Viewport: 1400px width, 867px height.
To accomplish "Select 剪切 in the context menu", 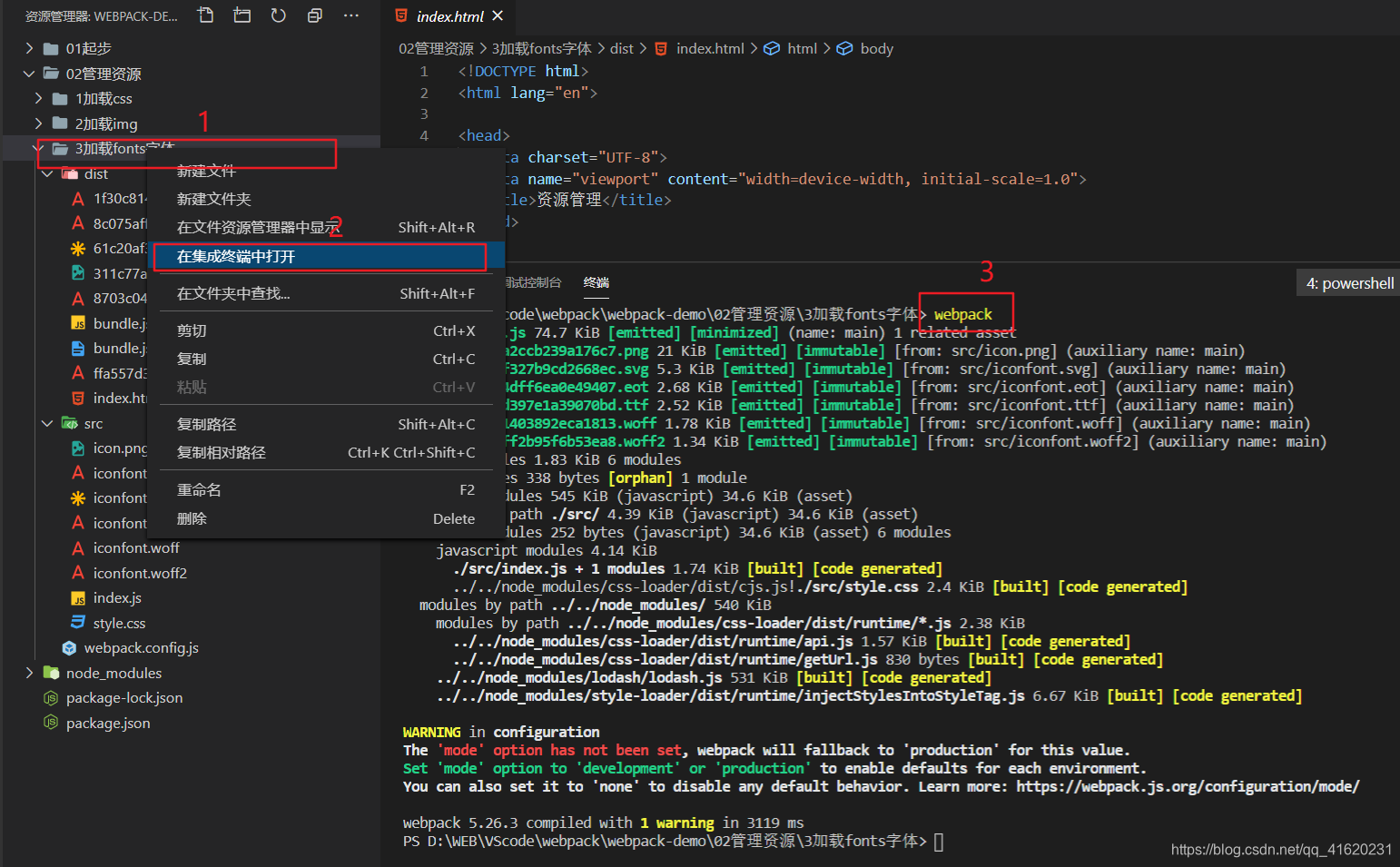I will tap(327, 330).
